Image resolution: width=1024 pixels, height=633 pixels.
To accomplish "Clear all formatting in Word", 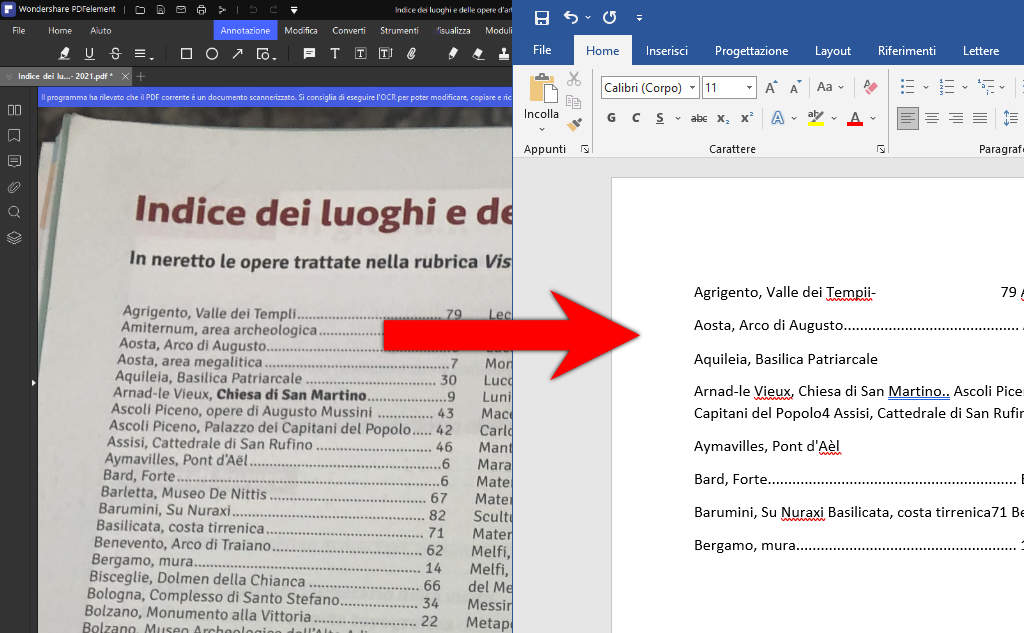I will 870,86.
